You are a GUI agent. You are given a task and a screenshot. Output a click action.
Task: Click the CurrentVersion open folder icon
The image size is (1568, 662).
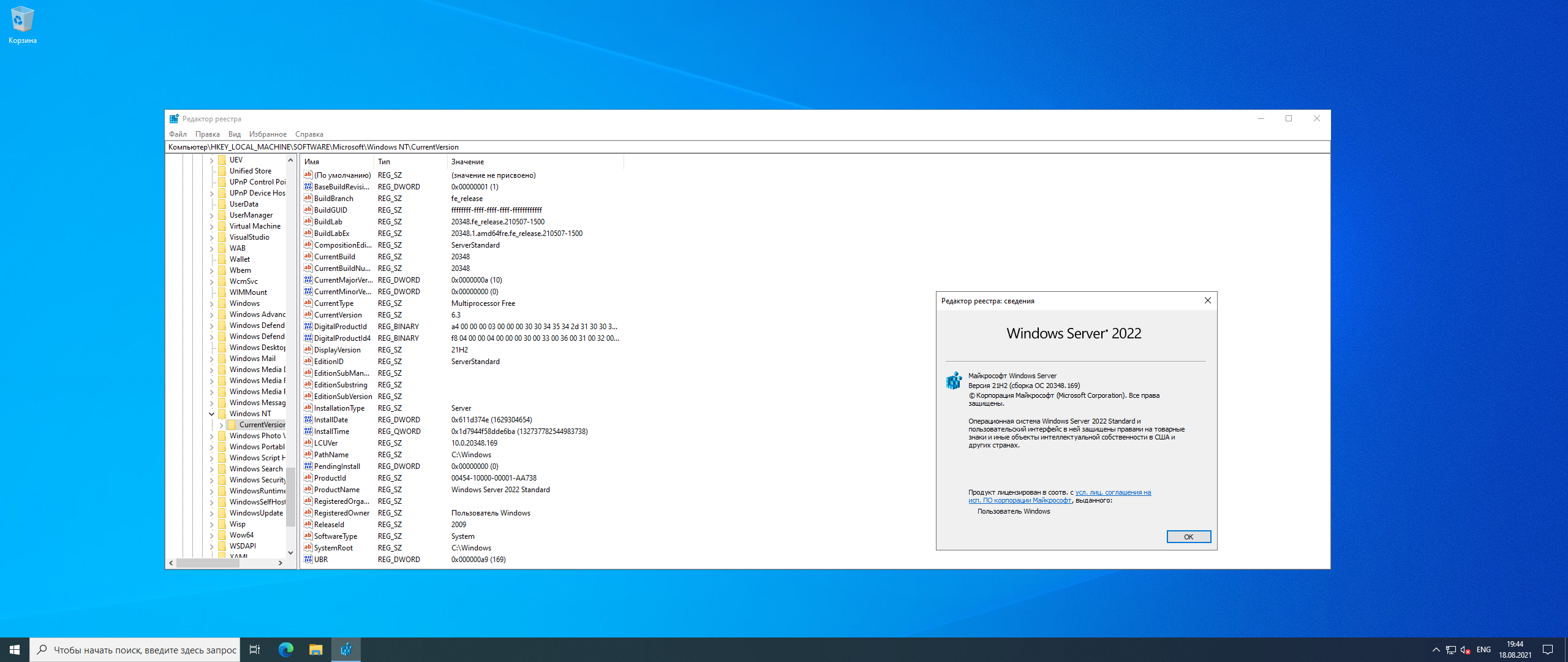click(x=232, y=425)
